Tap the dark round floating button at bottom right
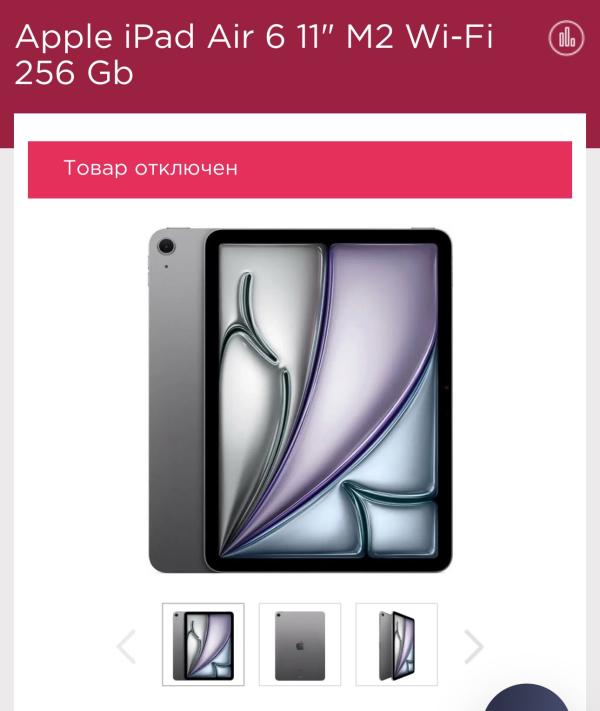The image size is (600, 711). 526,698
